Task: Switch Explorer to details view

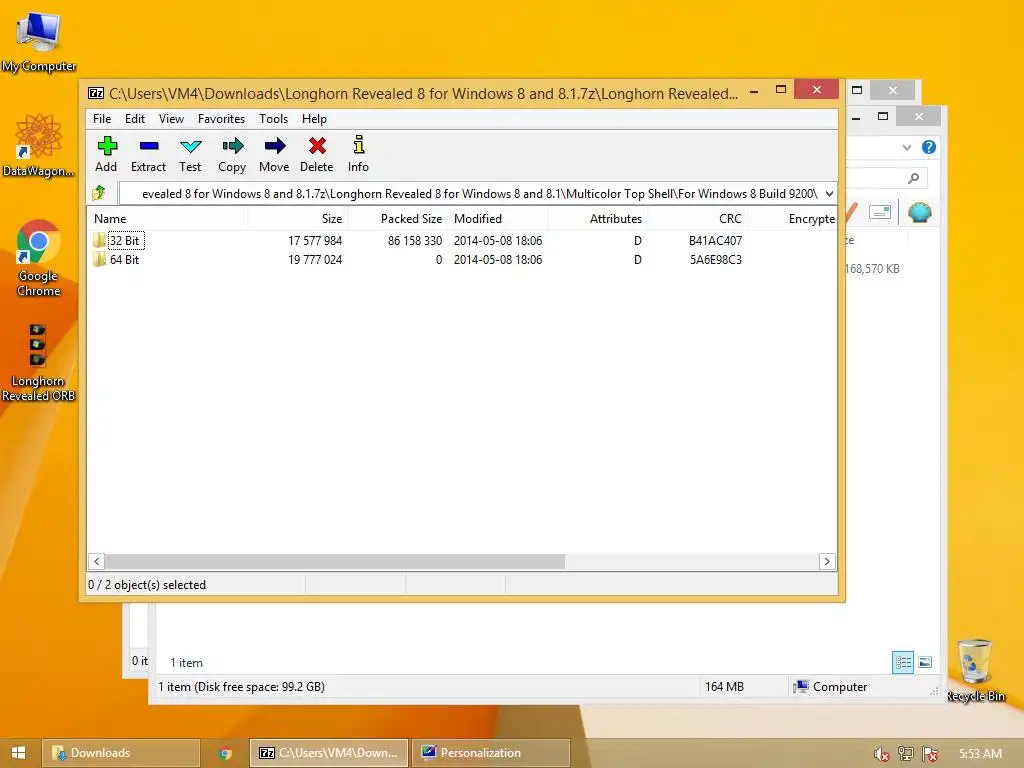Action: [x=903, y=662]
